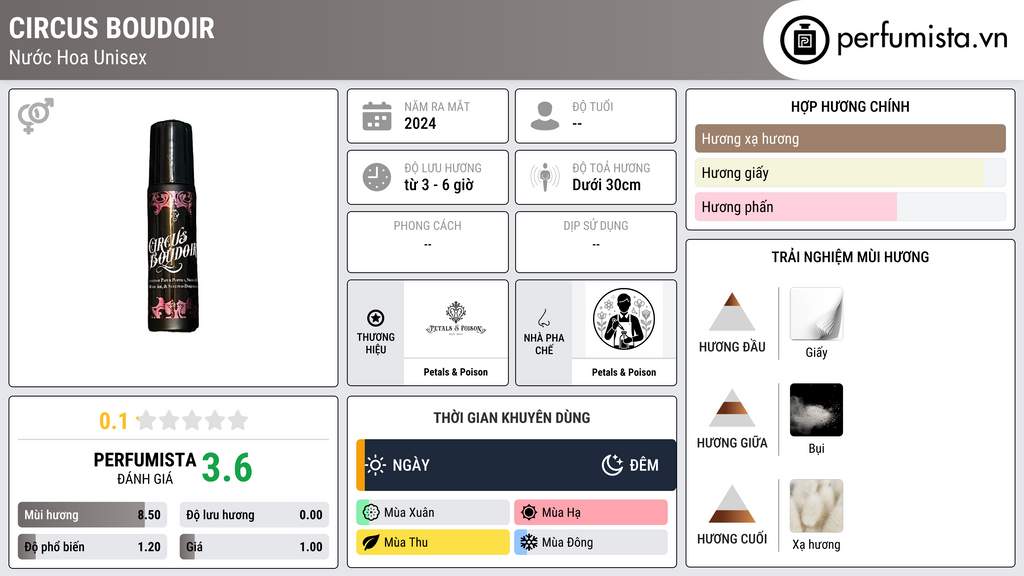Screen dimensions: 1024x576
Task: Click the 'Dưới 30cm' sillage value
Action: 606,185
